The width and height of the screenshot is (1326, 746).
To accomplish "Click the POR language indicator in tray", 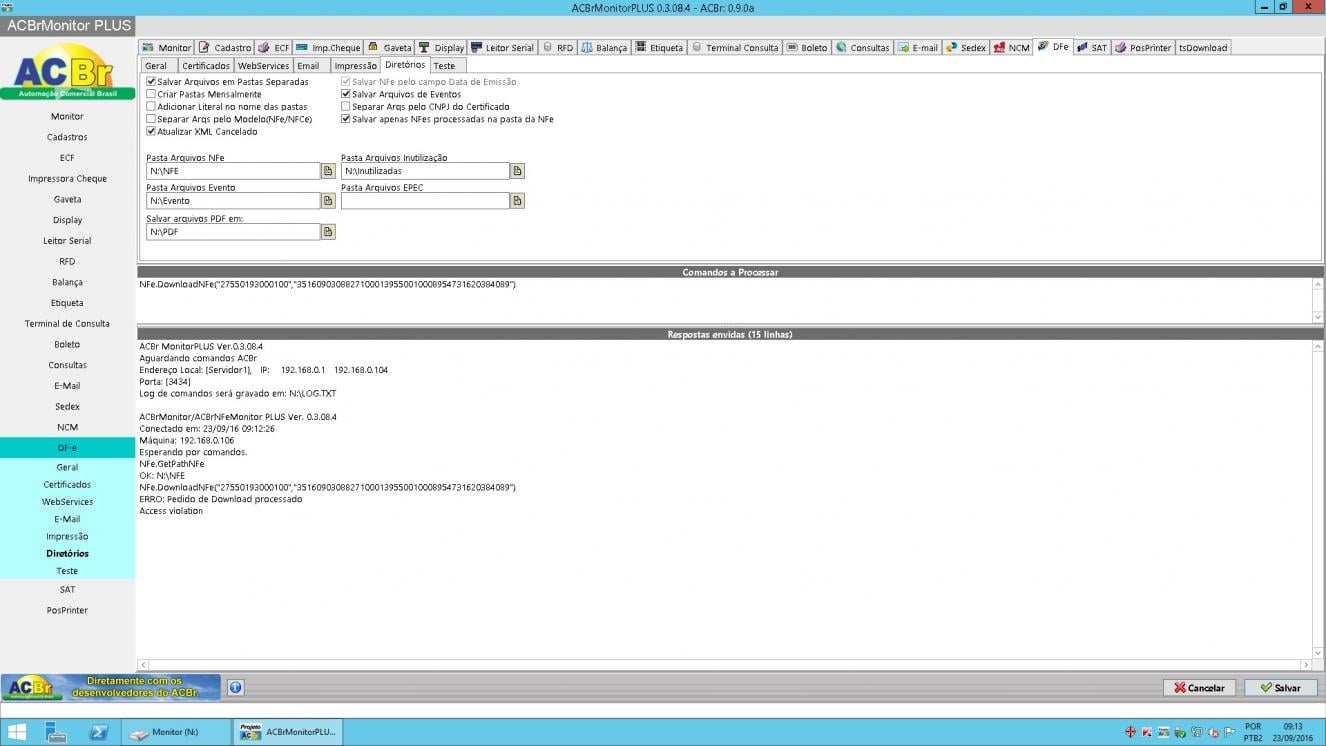I will [1253, 727].
